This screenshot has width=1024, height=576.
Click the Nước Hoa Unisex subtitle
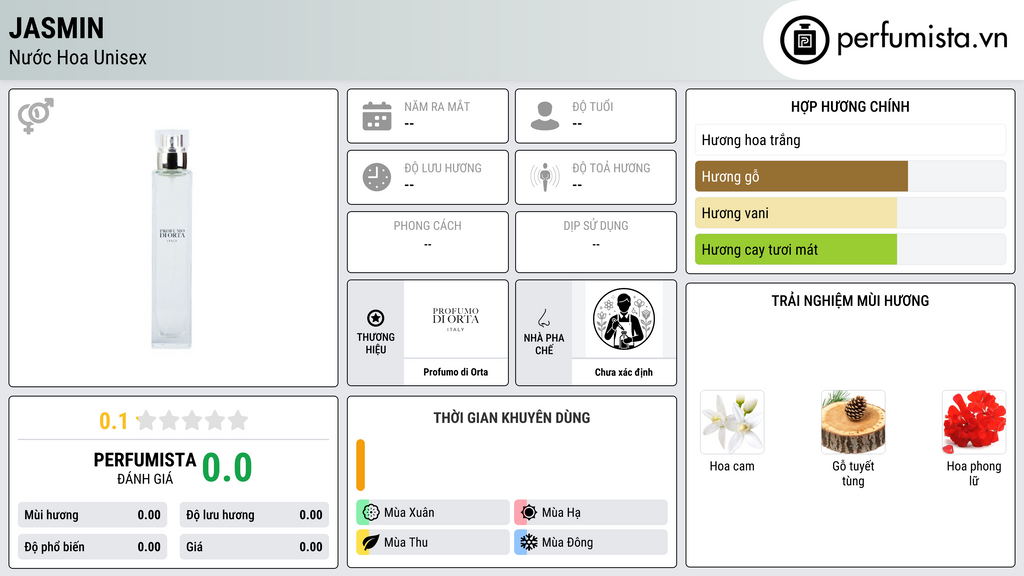[x=78, y=57]
